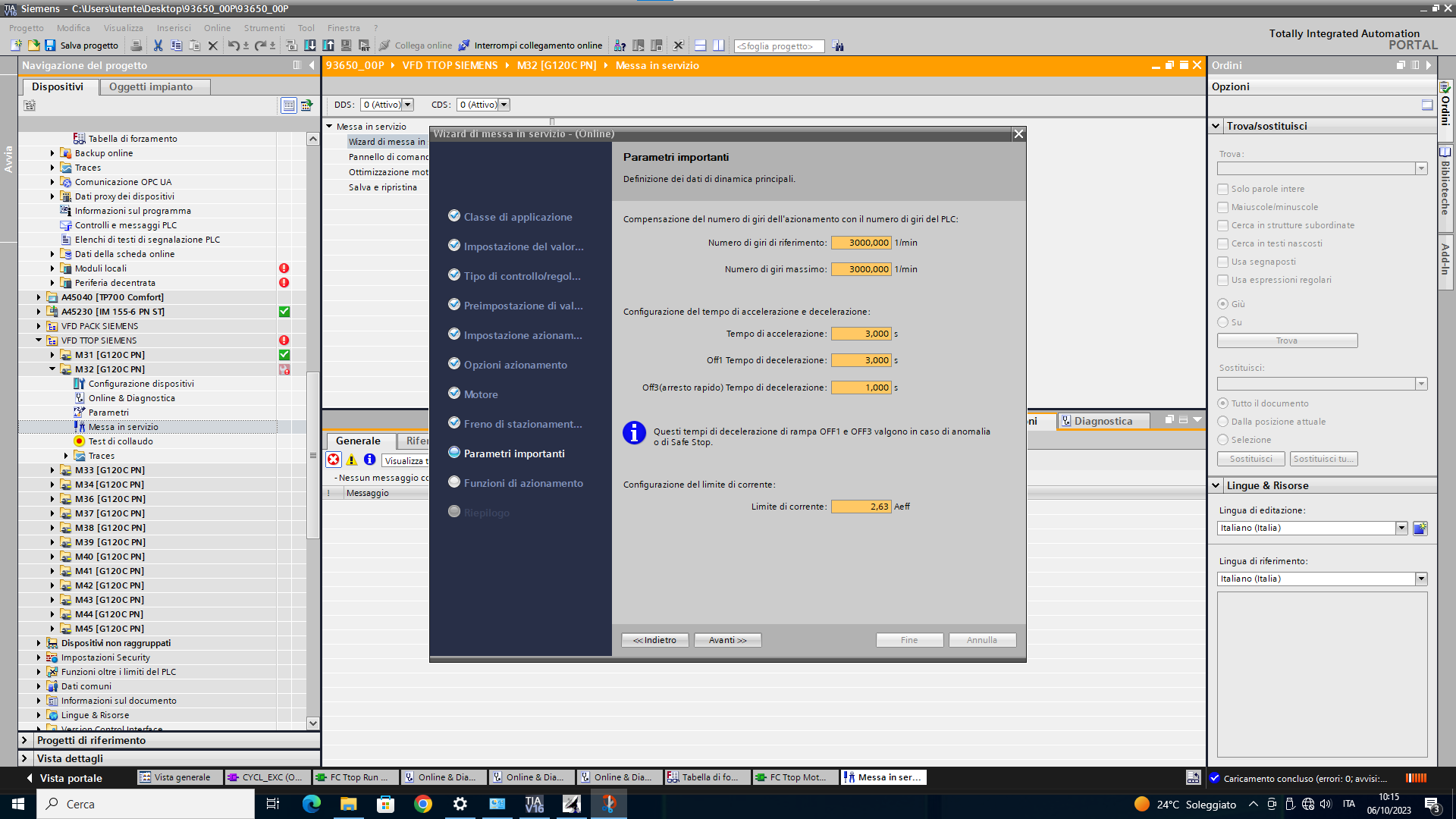Edit the Limite di corrente field
This screenshot has width=1456, height=819.
coord(861,507)
